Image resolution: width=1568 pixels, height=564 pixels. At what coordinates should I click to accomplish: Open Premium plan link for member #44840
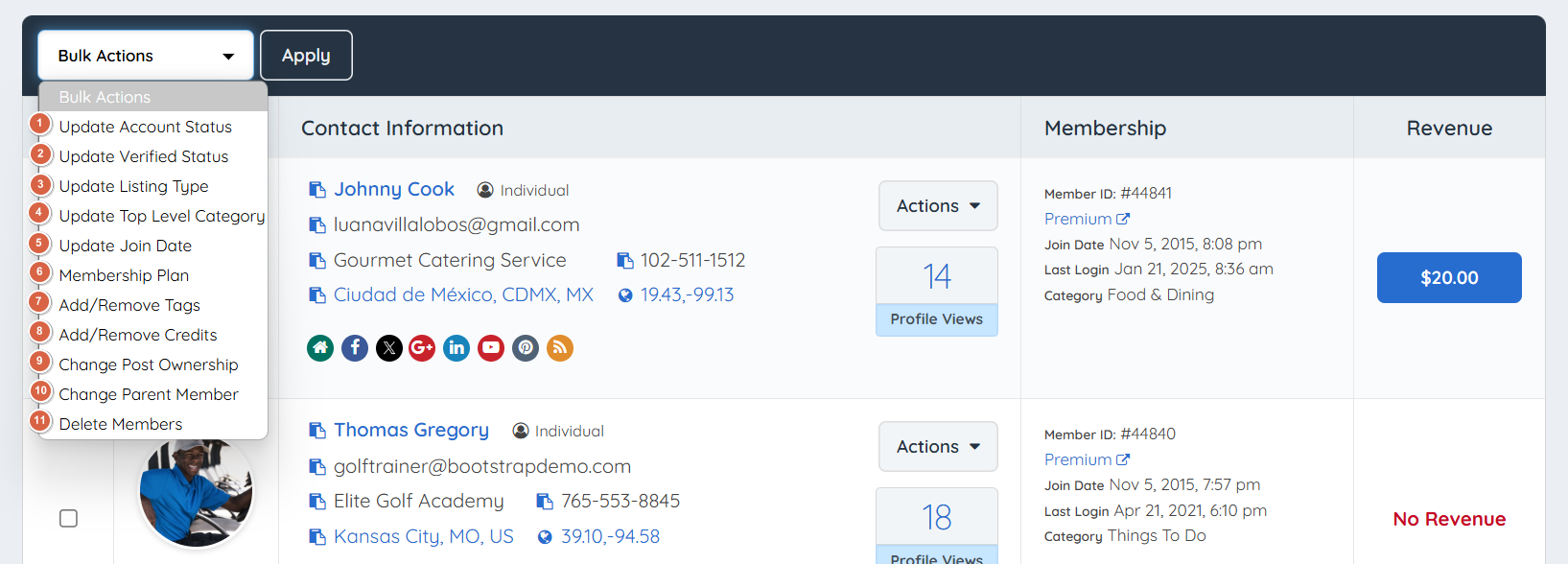point(1087,459)
